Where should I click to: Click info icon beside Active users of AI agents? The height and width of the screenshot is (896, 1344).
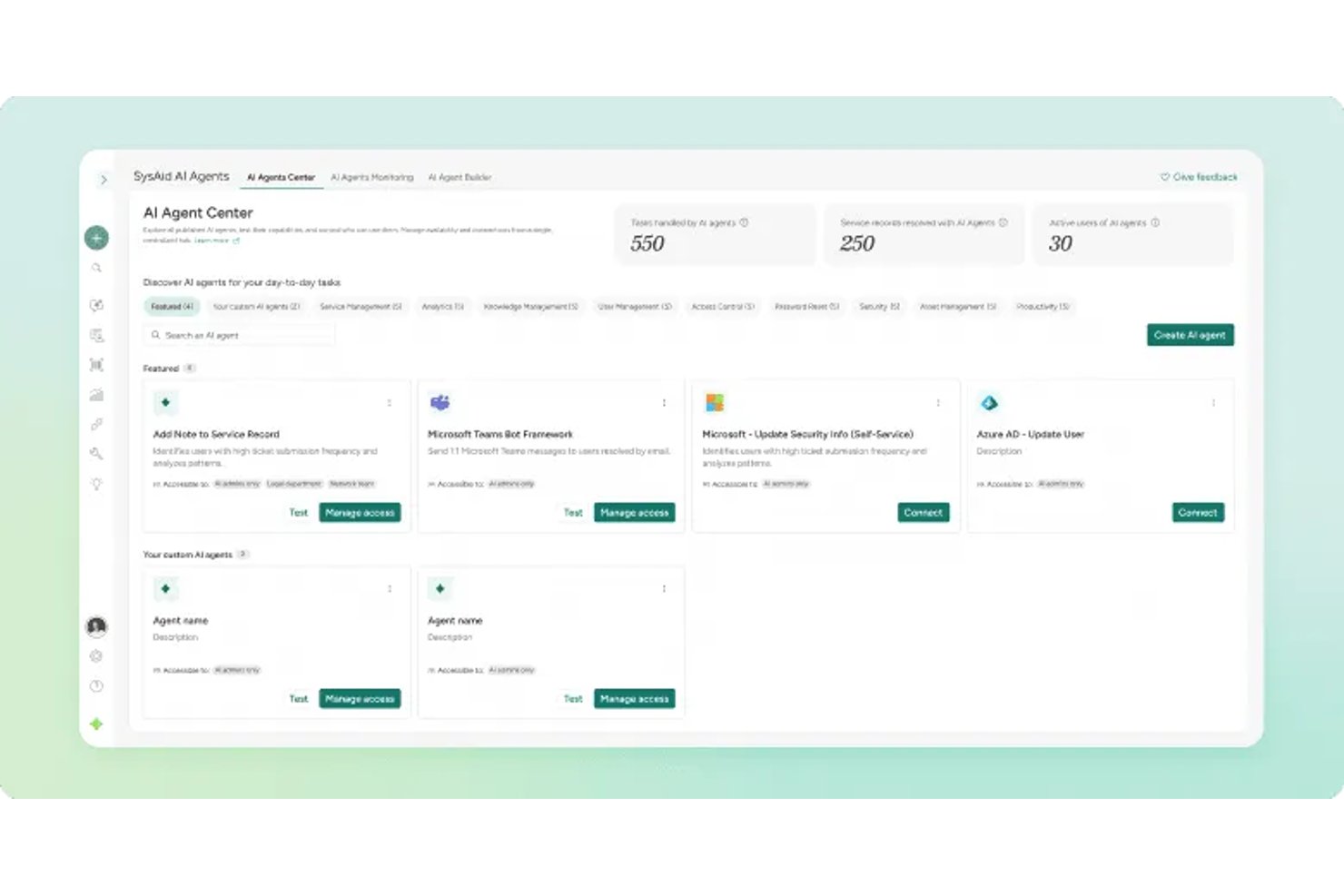pyautogui.click(x=1155, y=222)
